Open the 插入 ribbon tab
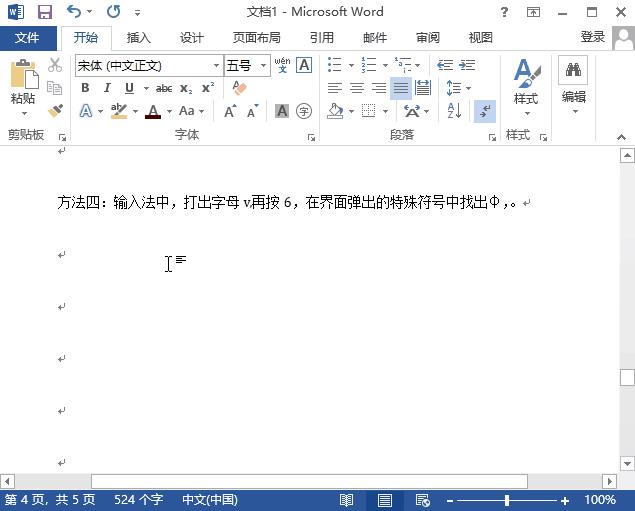This screenshot has height=511, width=635. [139, 38]
